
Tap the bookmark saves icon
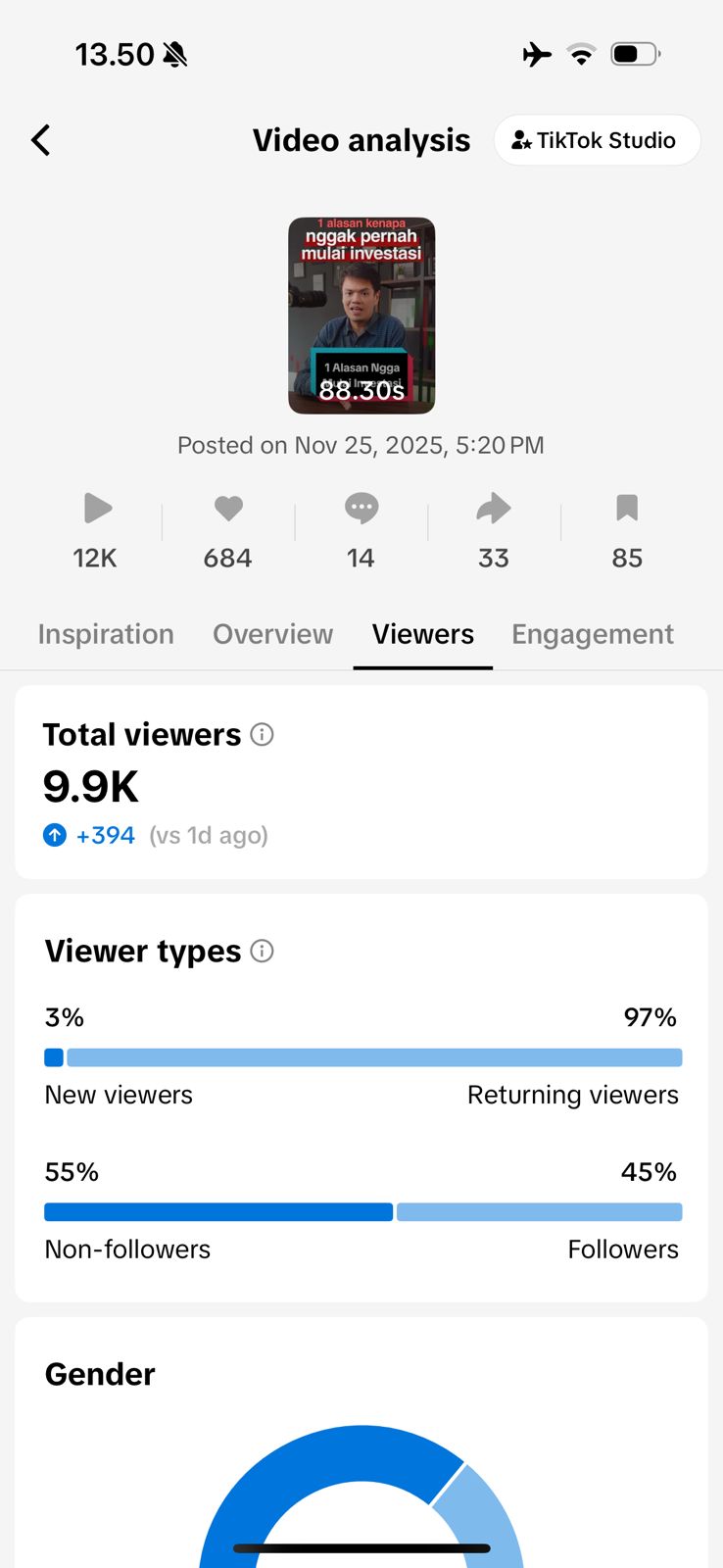[627, 508]
